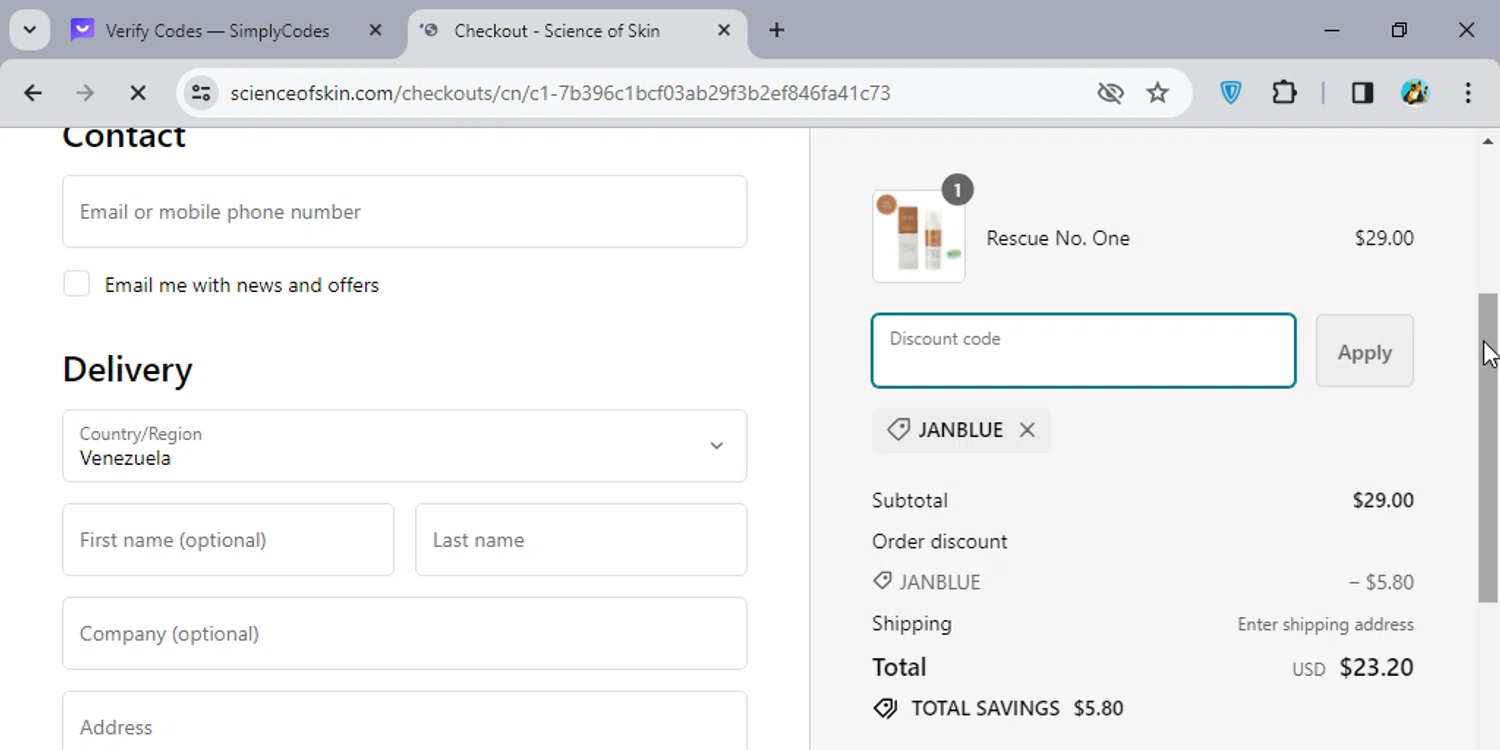The height and width of the screenshot is (750, 1500).
Task: Open Chrome three-dot menu
Action: click(1468, 93)
